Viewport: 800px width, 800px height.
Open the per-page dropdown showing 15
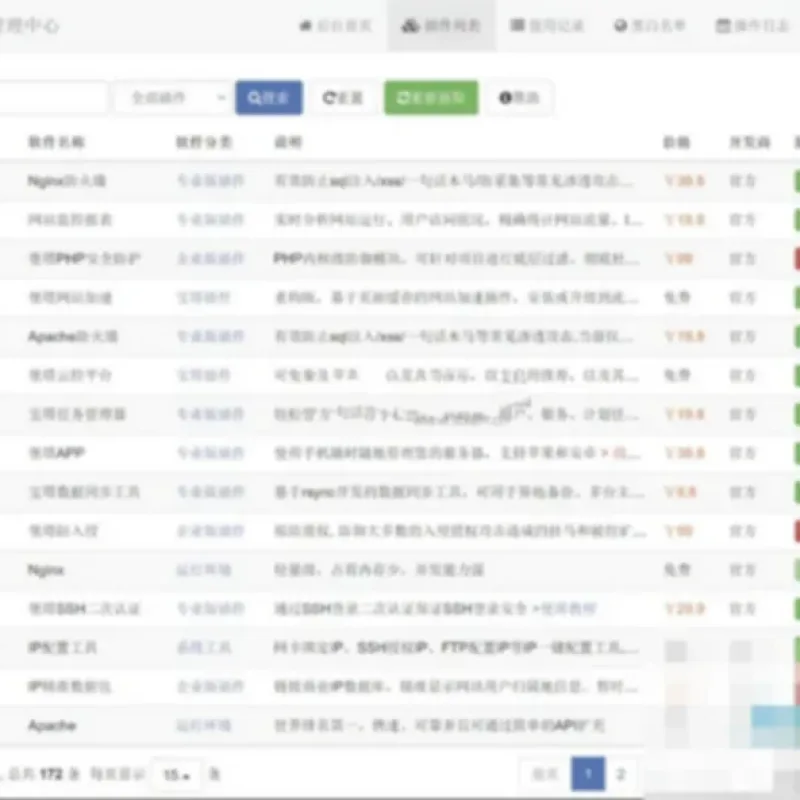click(x=177, y=775)
